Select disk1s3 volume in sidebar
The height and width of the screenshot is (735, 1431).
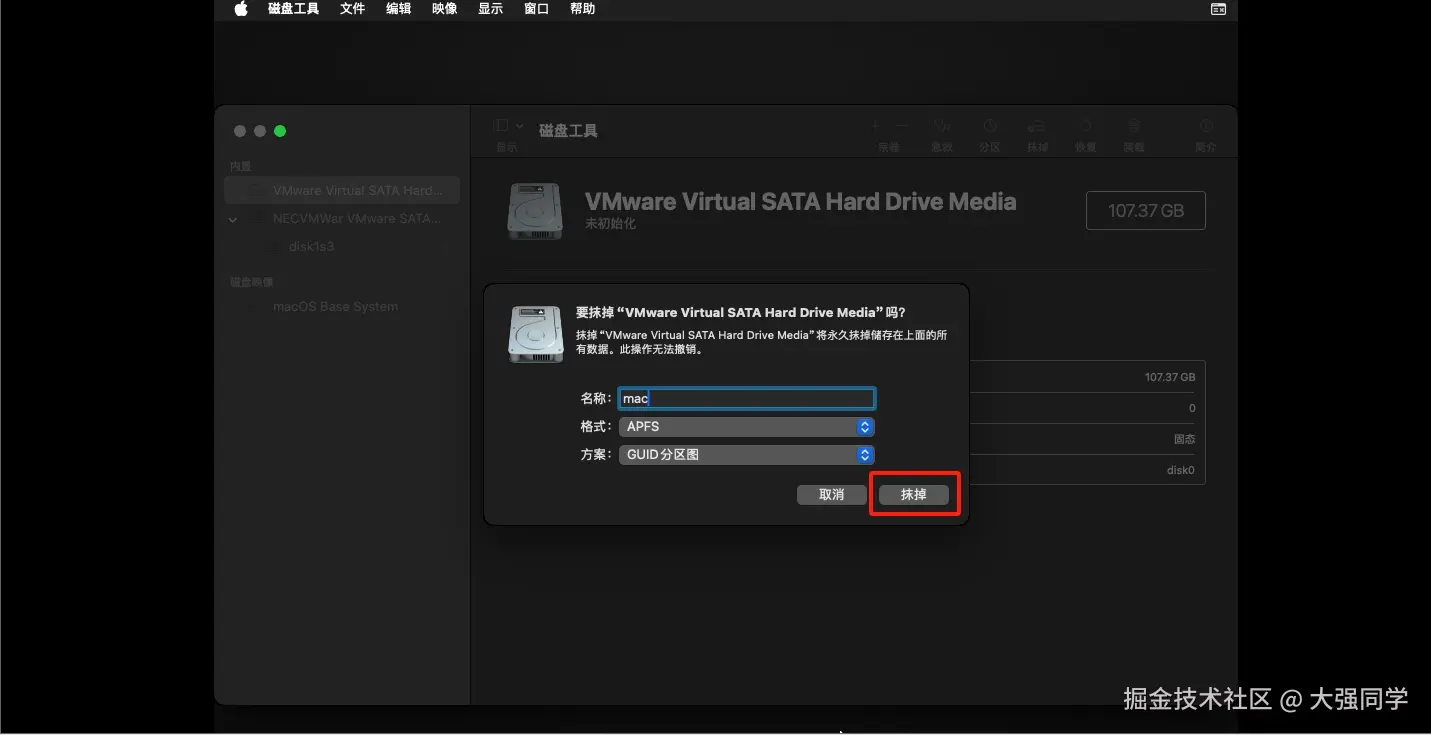coord(342,246)
